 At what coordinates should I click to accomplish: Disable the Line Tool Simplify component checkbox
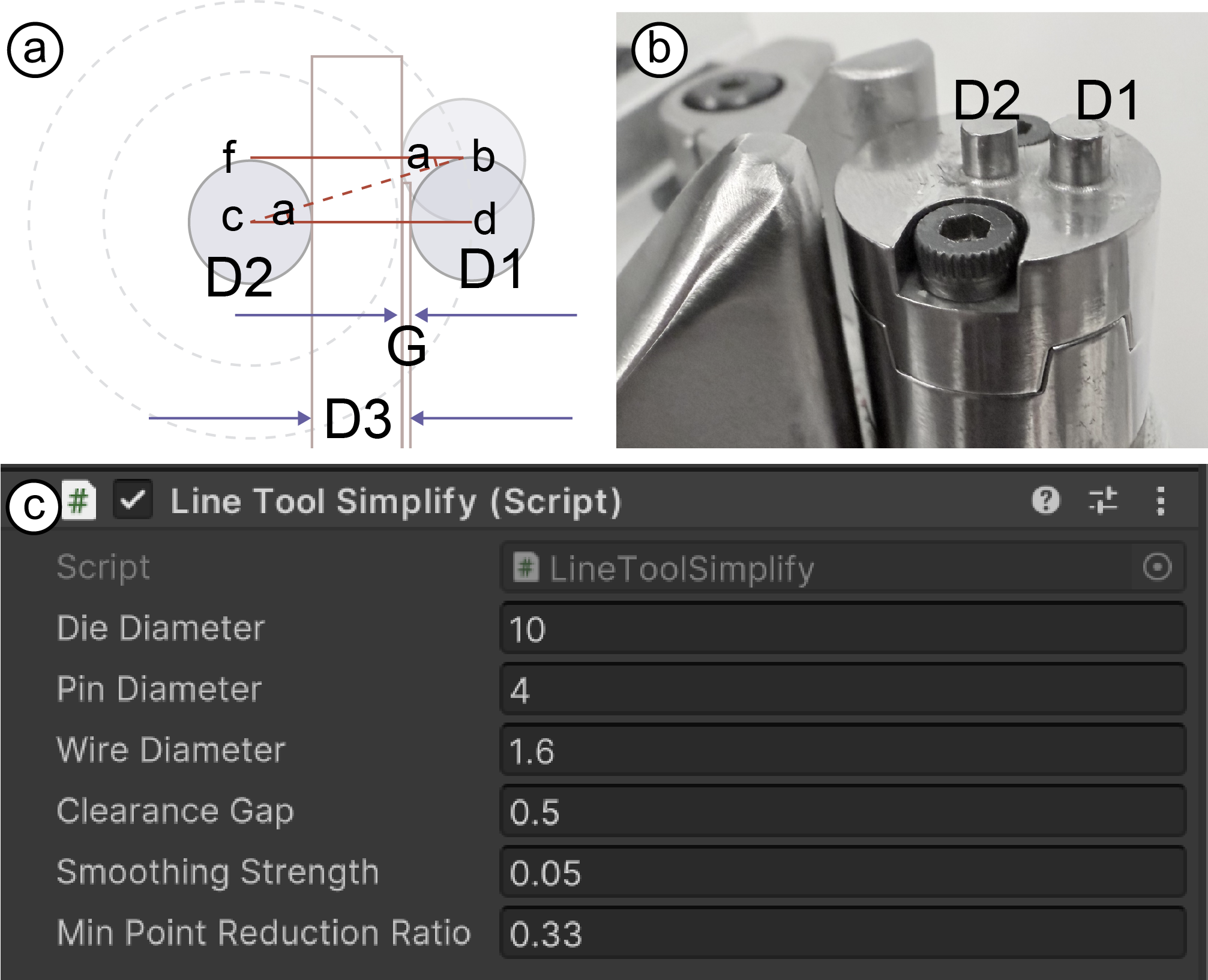tap(133, 500)
